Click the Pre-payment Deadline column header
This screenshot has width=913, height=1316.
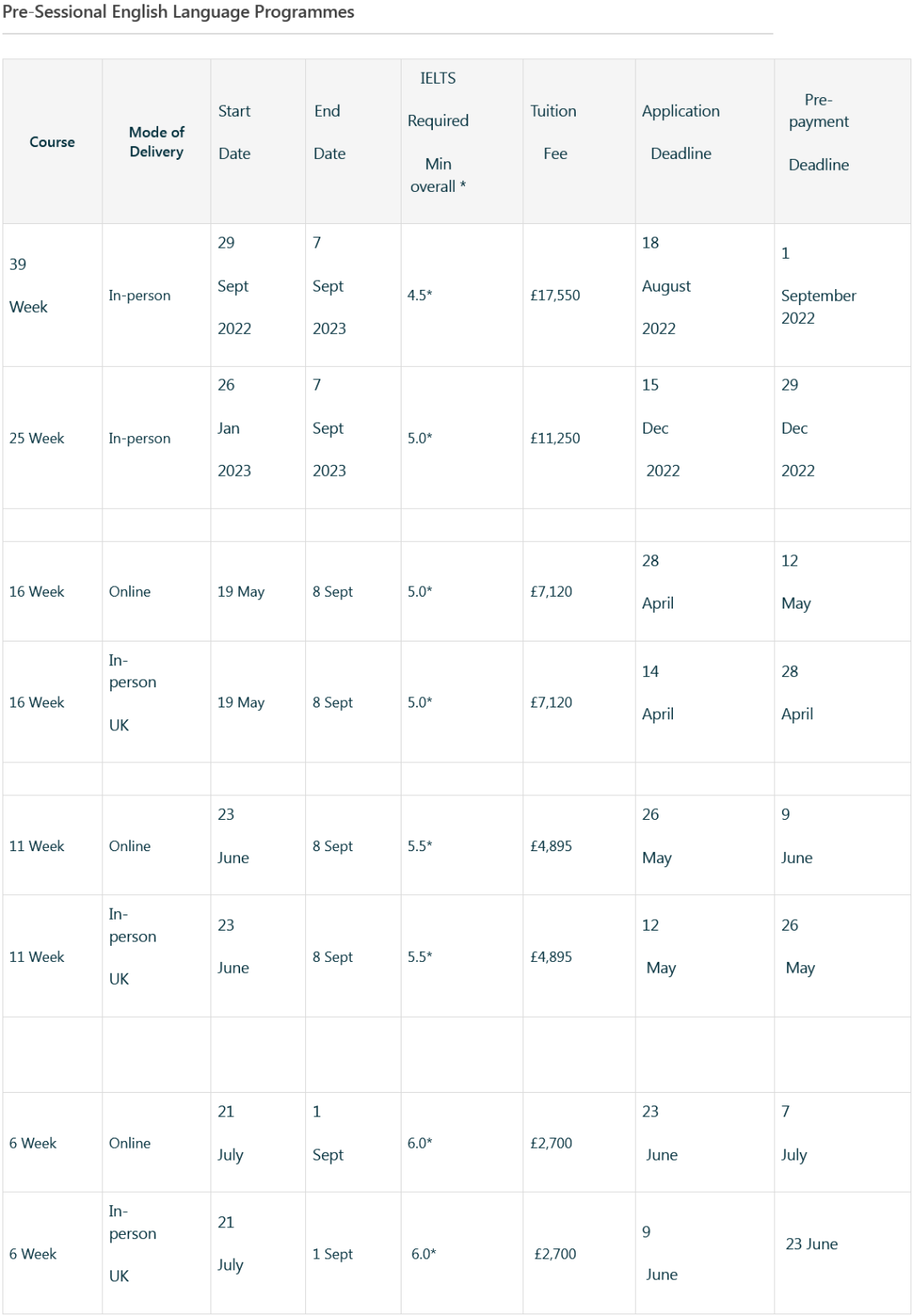[x=818, y=132]
